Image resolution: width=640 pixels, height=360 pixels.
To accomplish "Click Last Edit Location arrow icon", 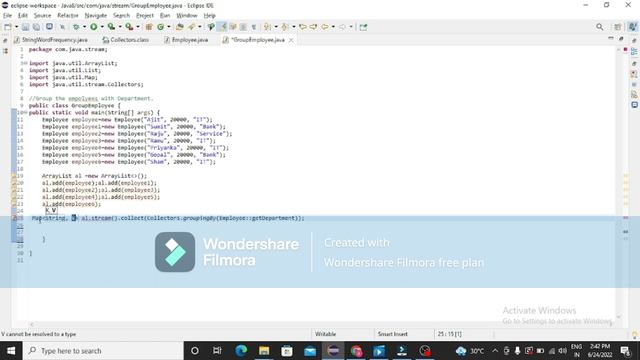I will (x=303, y=27).
